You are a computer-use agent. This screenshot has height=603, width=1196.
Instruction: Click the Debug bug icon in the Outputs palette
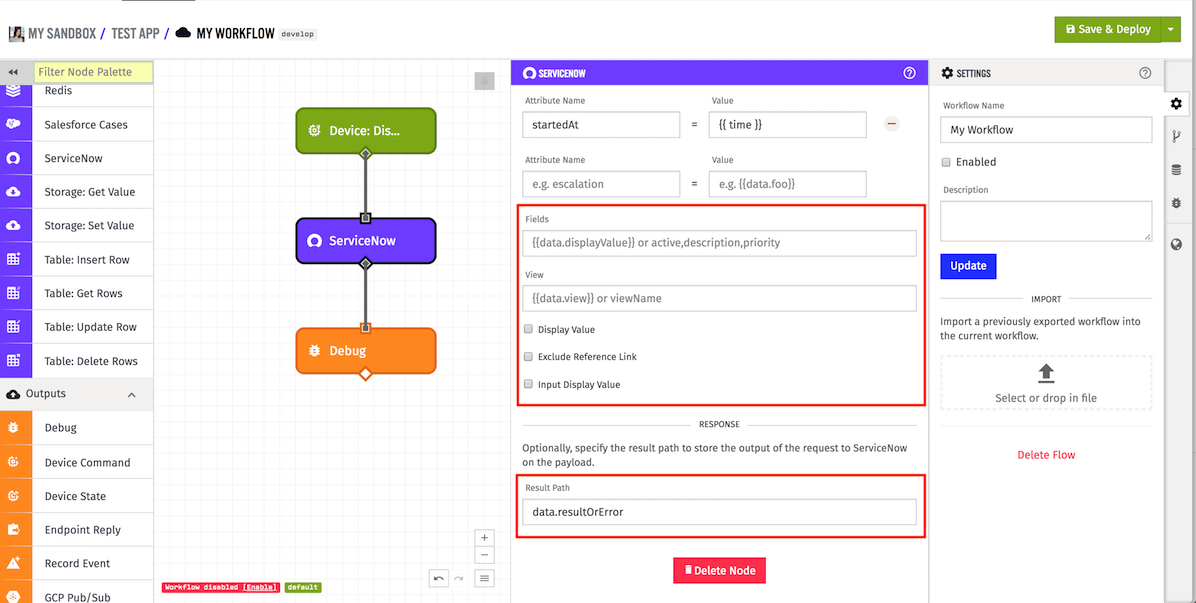tap(13, 428)
